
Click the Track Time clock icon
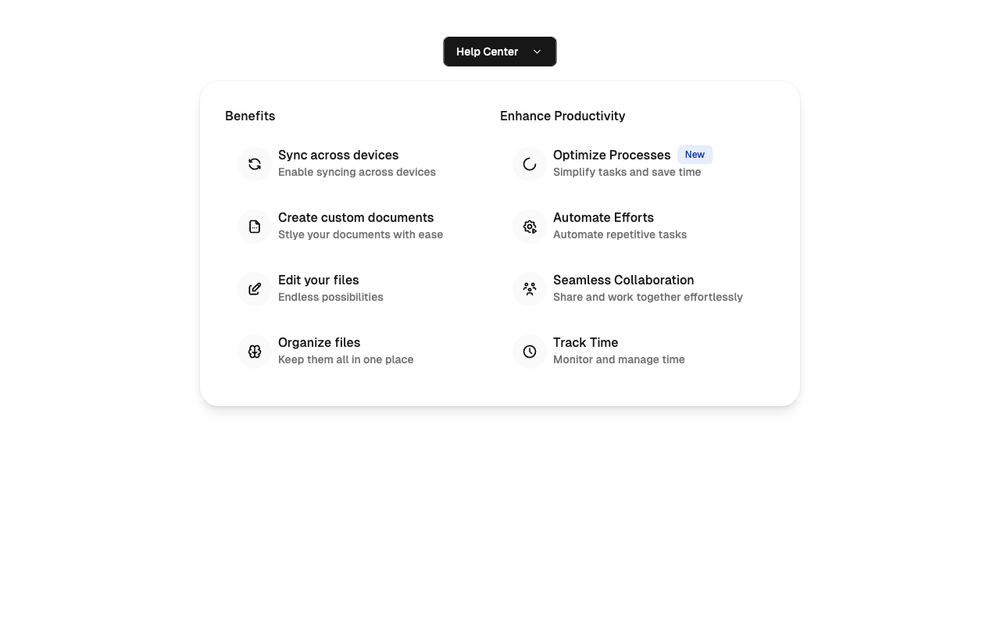tap(529, 351)
